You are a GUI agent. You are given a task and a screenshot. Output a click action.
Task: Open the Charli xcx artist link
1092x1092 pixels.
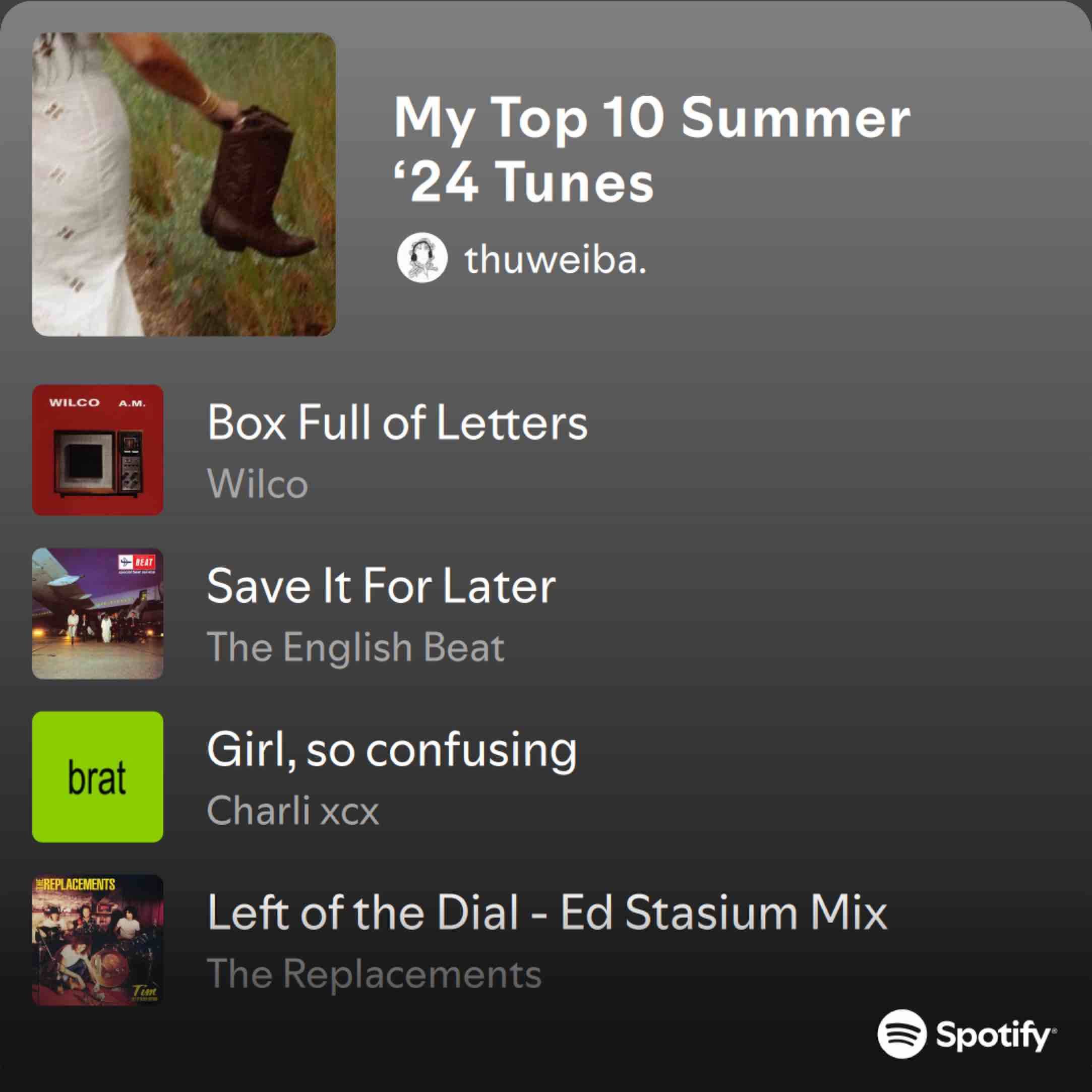pos(293,811)
